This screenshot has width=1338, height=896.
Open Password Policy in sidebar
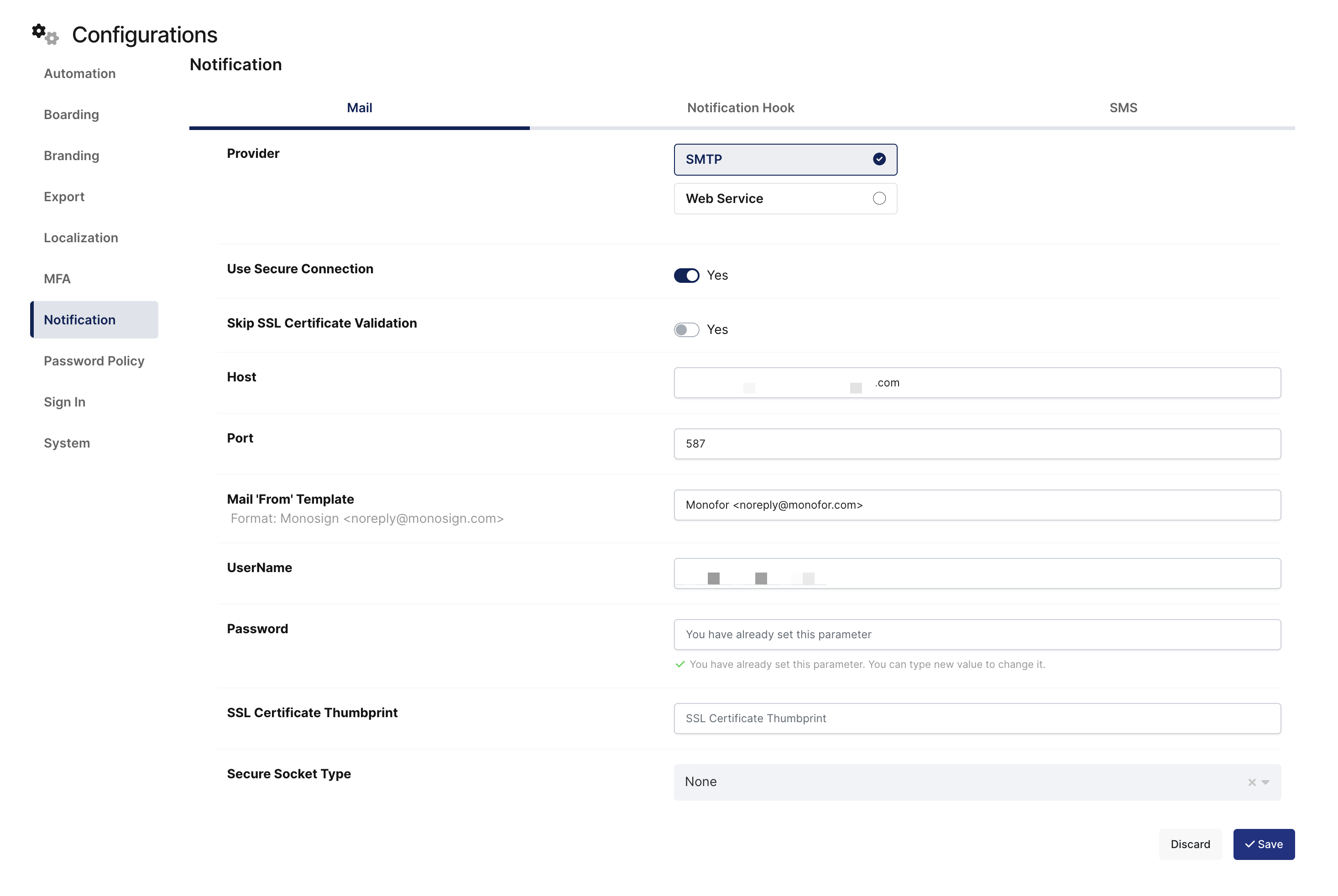pos(94,360)
